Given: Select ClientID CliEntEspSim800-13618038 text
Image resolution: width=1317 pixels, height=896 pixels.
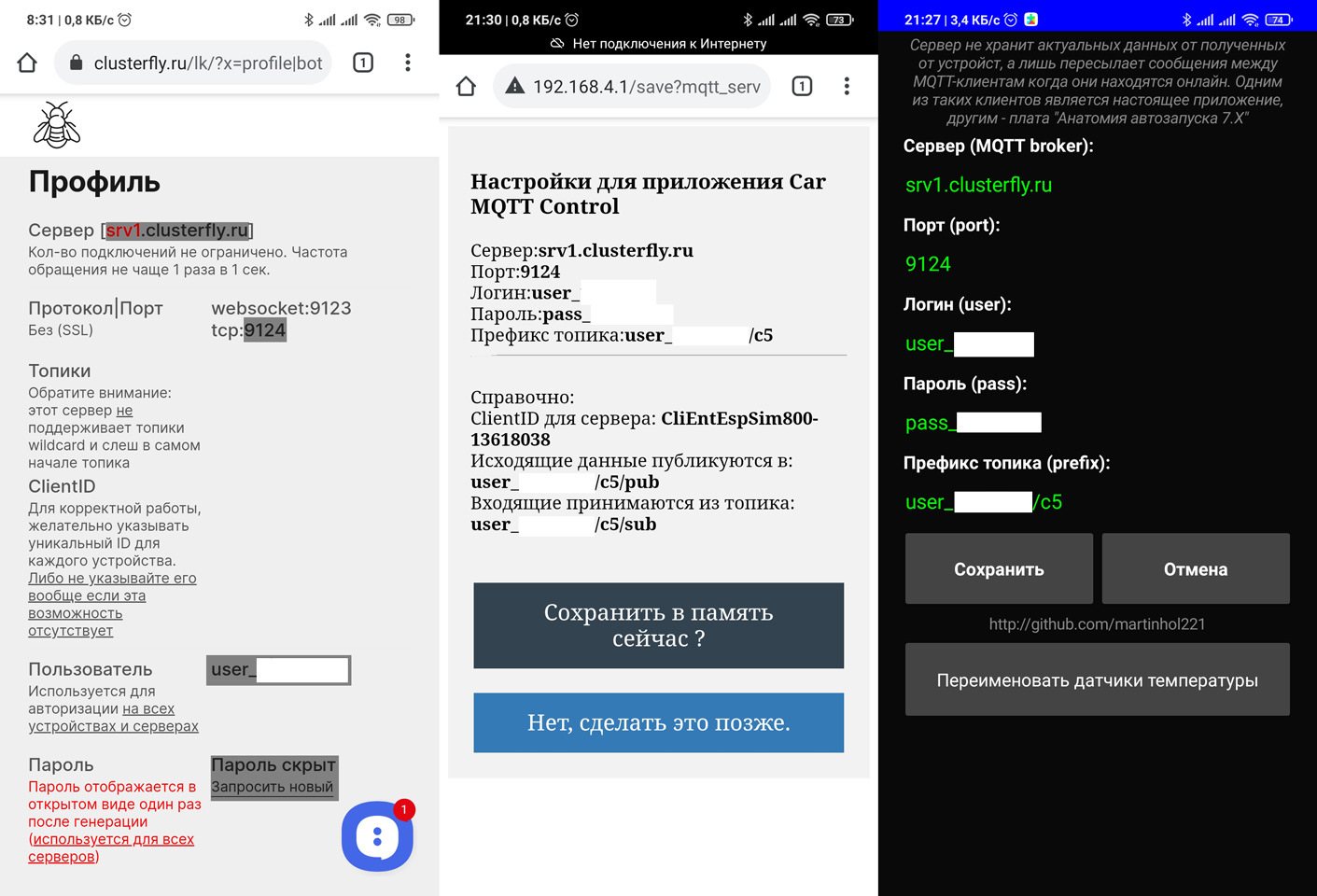Looking at the screenshot, I should [644, 429].
